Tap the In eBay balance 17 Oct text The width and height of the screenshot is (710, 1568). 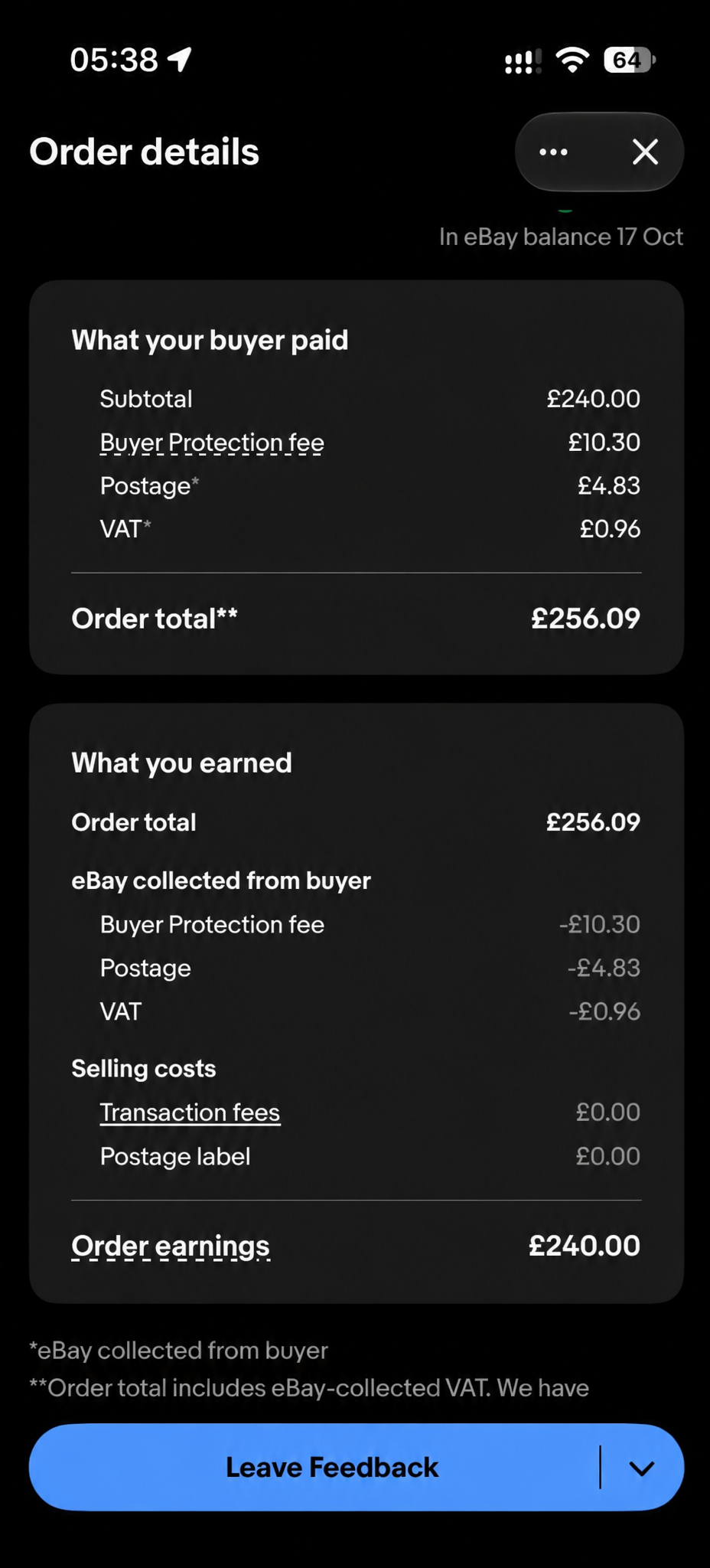click(561, 237)
